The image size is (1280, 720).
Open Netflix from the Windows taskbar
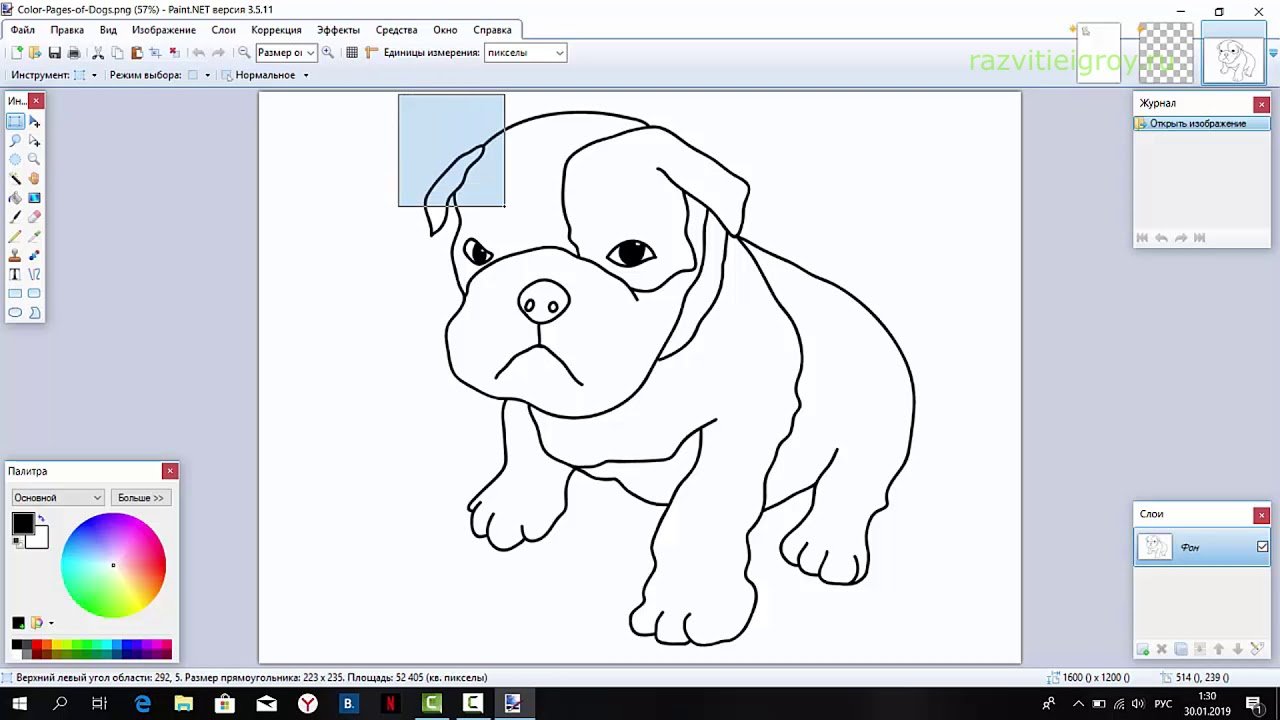click(x=390, y=704)
